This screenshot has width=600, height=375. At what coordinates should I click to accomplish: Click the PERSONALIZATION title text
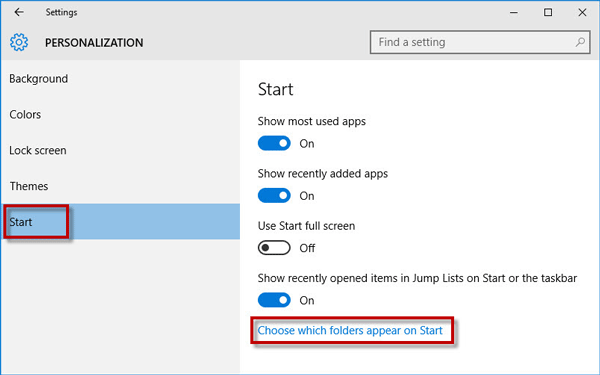tap(94, 42)
